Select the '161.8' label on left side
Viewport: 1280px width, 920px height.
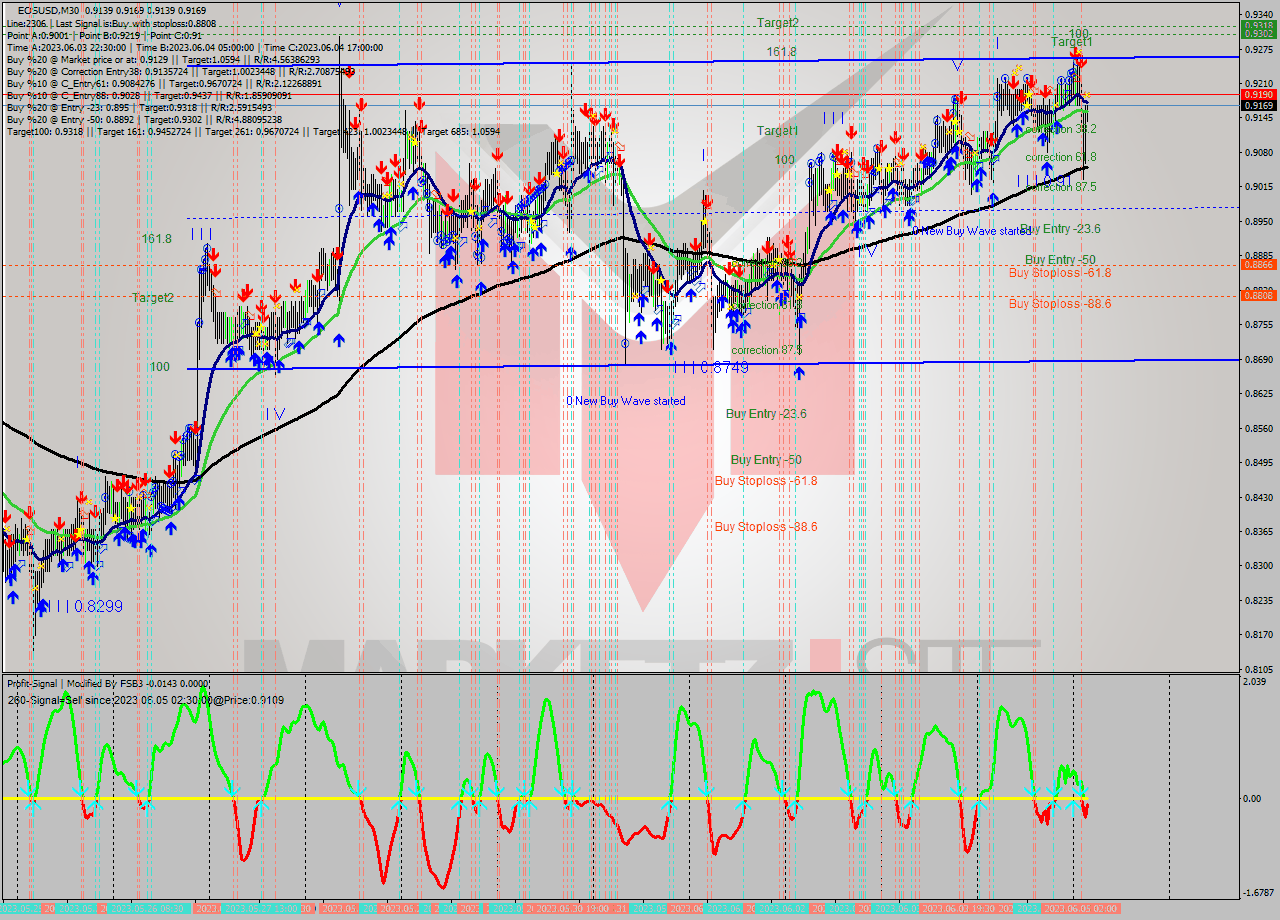tap(157, 239)
